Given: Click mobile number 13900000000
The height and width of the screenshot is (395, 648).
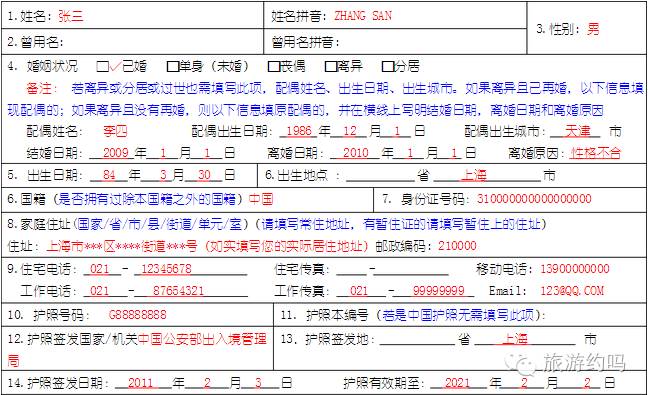Looking at the screenshot, I should (574, 269).
